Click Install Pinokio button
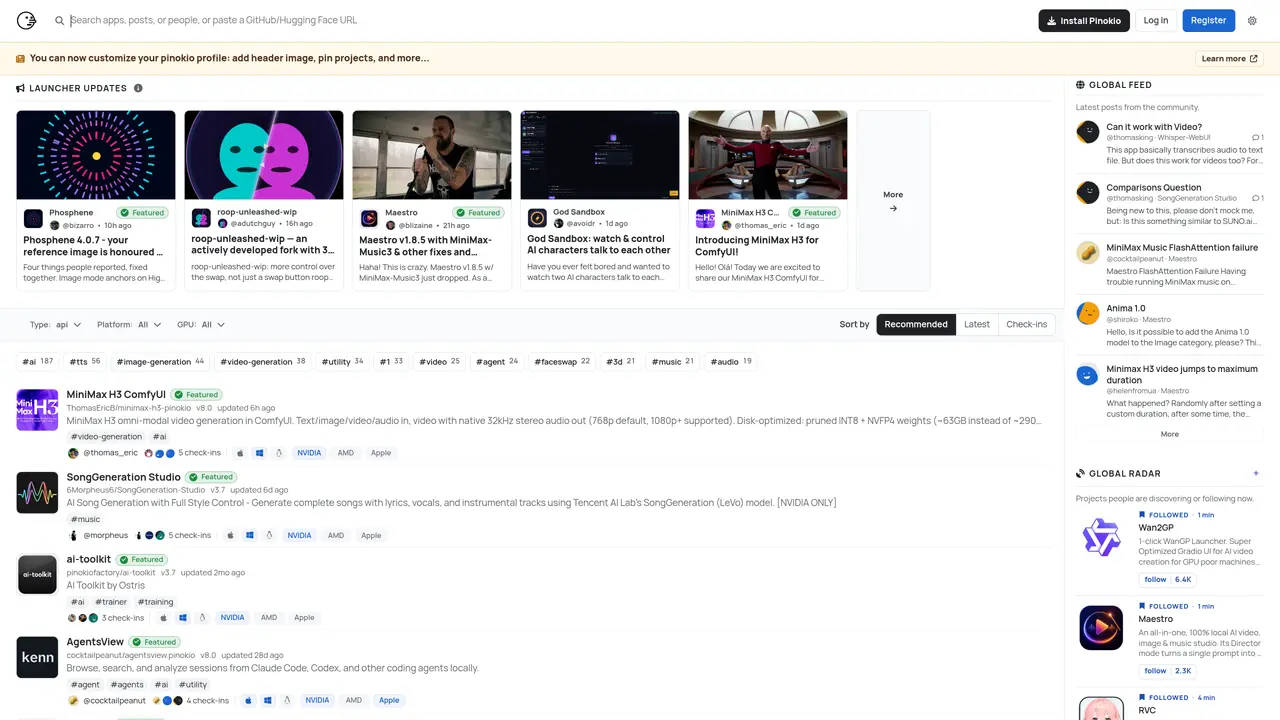Image resolution: width=1280 pixels, height=720 pixels. click(x=1084, y=20)
